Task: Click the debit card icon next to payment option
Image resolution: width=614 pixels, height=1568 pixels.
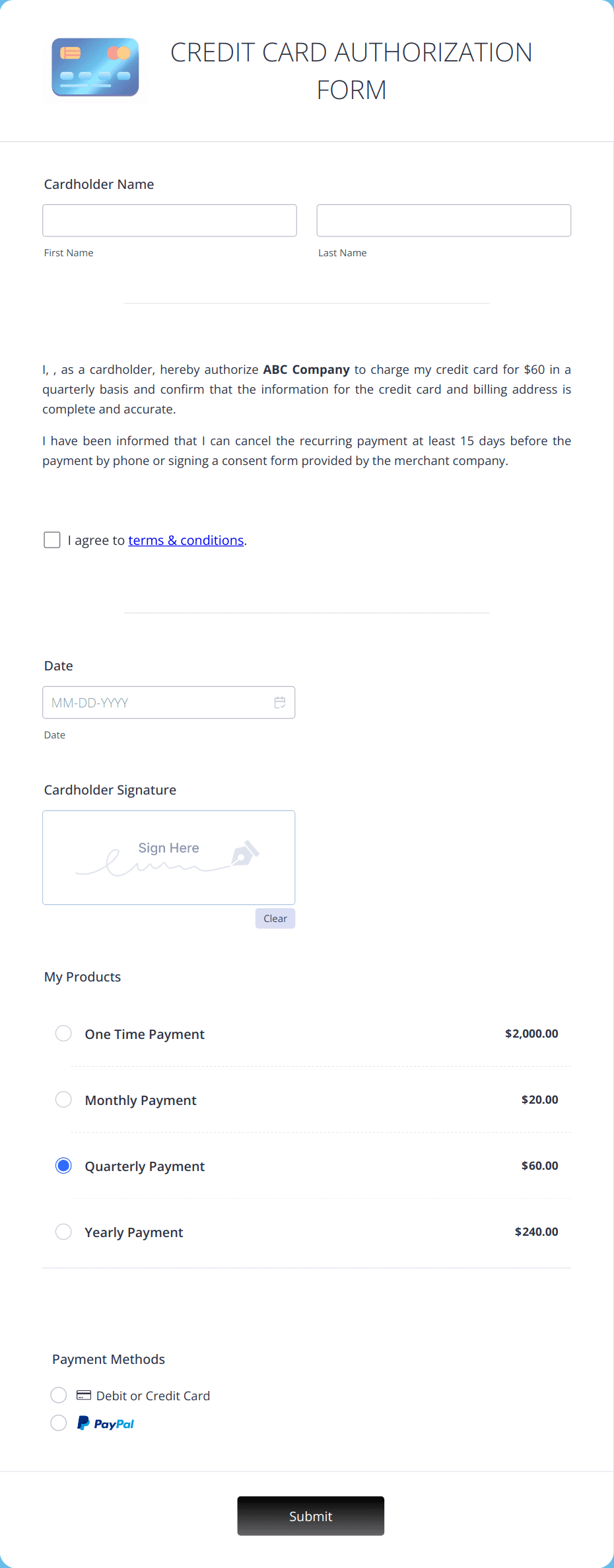Action: click(x=83, y=1395)
